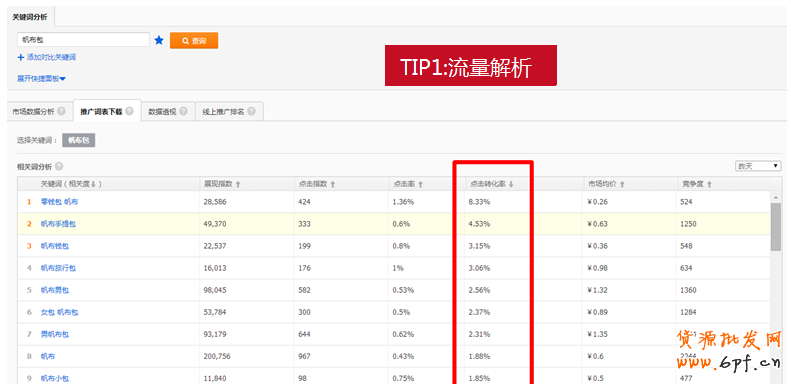This screenshot has width=791, height=384.
Task: Click the table vertical scrollbar thumb
Action: (776, 226)
